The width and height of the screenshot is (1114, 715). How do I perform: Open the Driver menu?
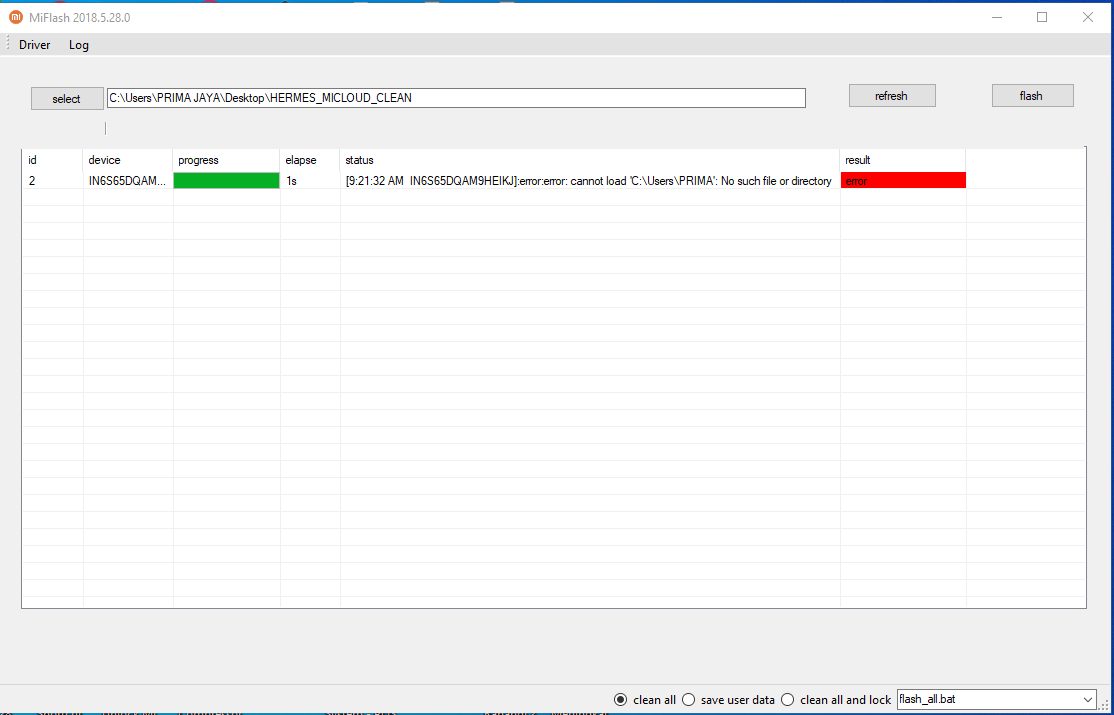(x=34, y=45)
